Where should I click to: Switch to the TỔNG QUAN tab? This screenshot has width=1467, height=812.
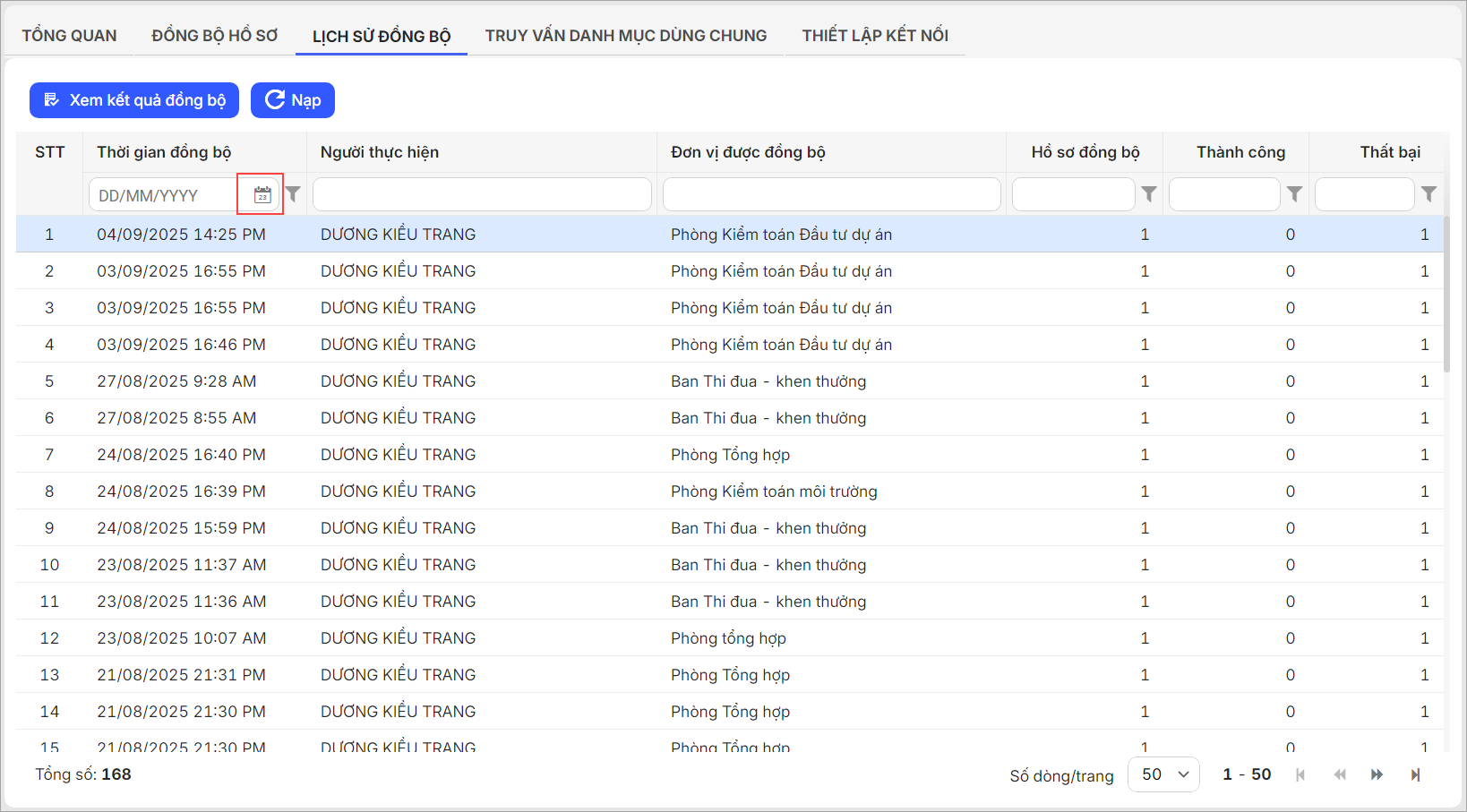[69, 36]
